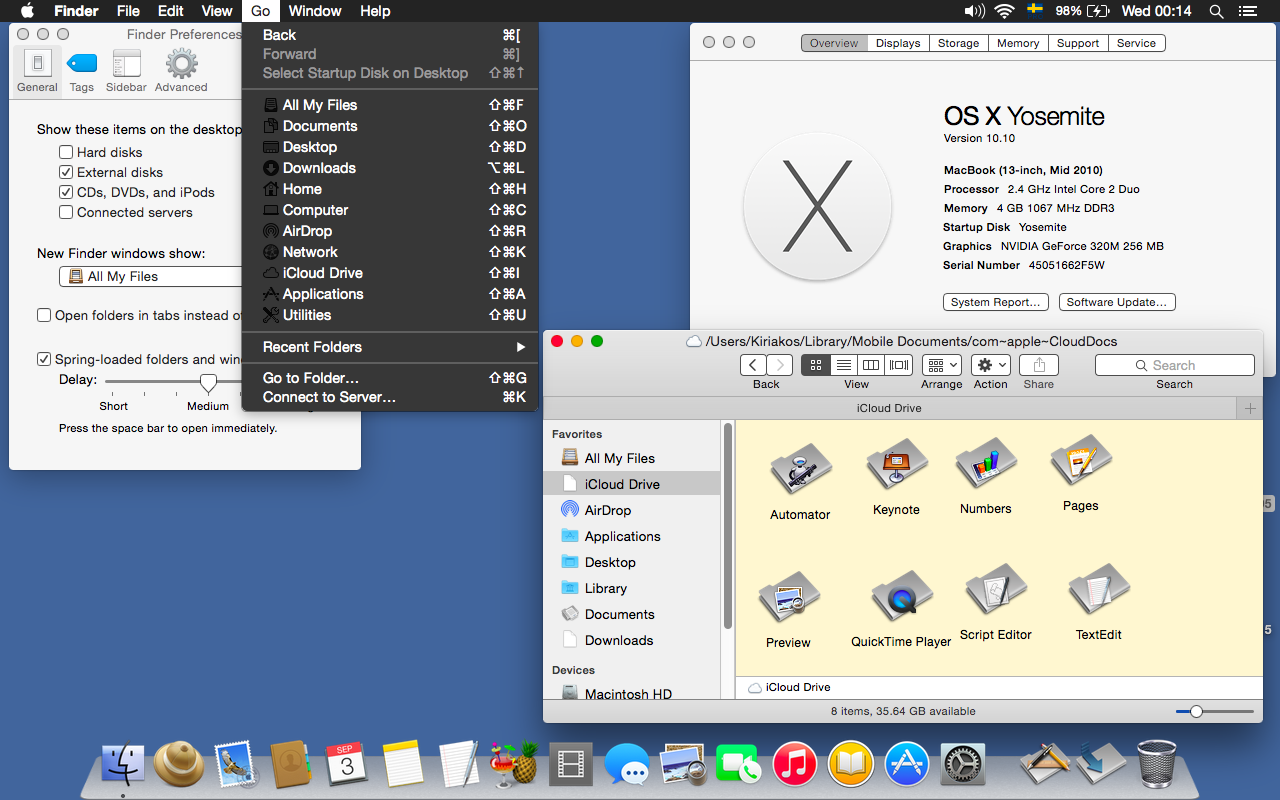Open the Keynote folder icon
Viewport: 1280px width, 800px height.
(897, 465)
